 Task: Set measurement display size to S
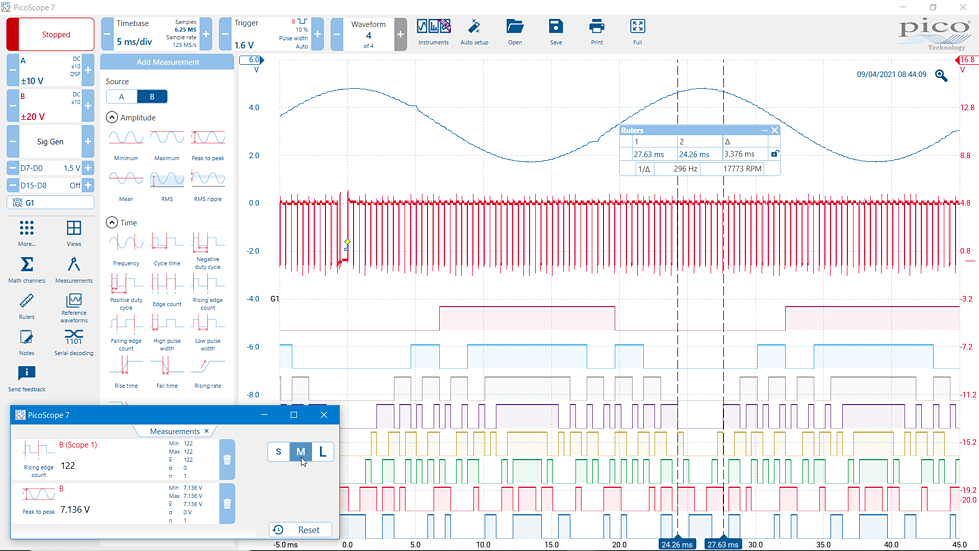point(278,452)
